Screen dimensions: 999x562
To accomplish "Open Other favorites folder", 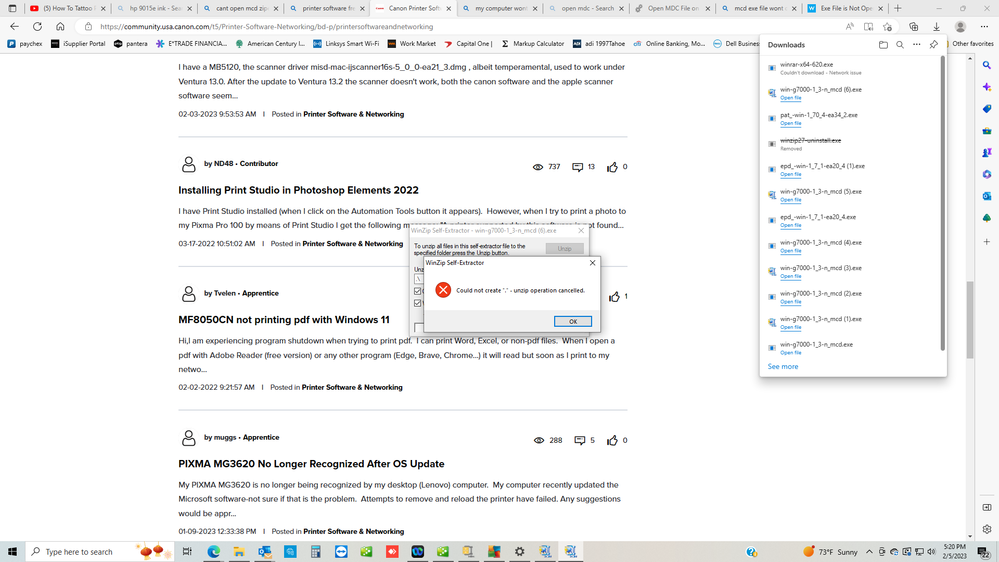I will 972,43.
